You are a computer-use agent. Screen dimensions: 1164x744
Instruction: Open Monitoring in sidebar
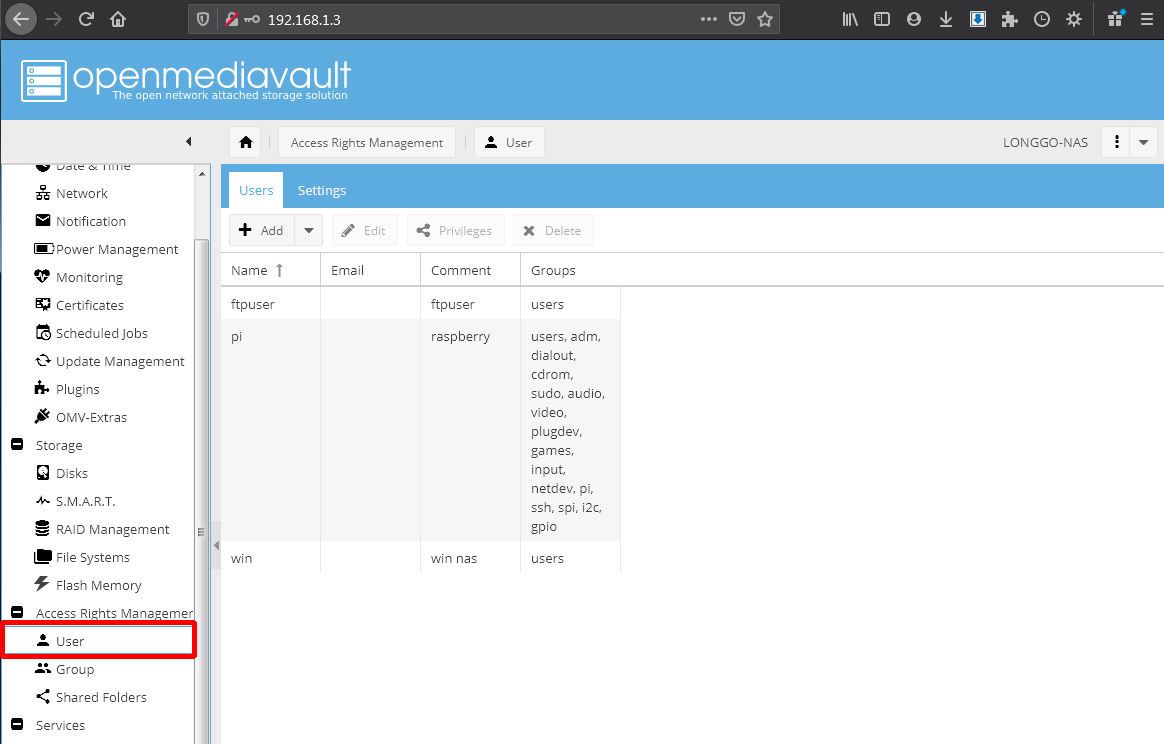tap(89, 277)
